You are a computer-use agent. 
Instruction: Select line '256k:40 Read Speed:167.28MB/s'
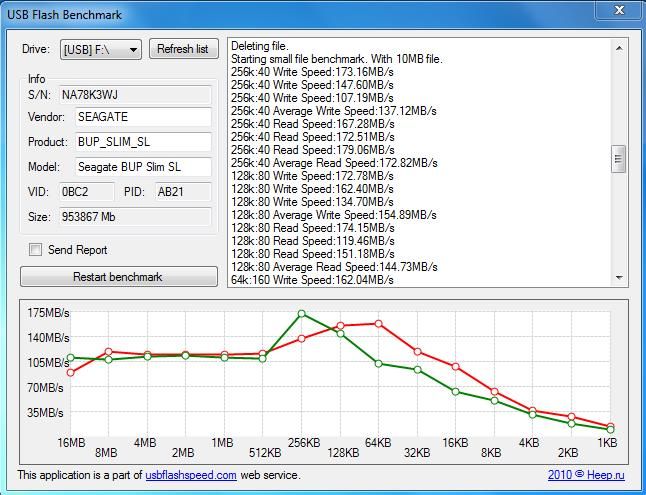312,124
